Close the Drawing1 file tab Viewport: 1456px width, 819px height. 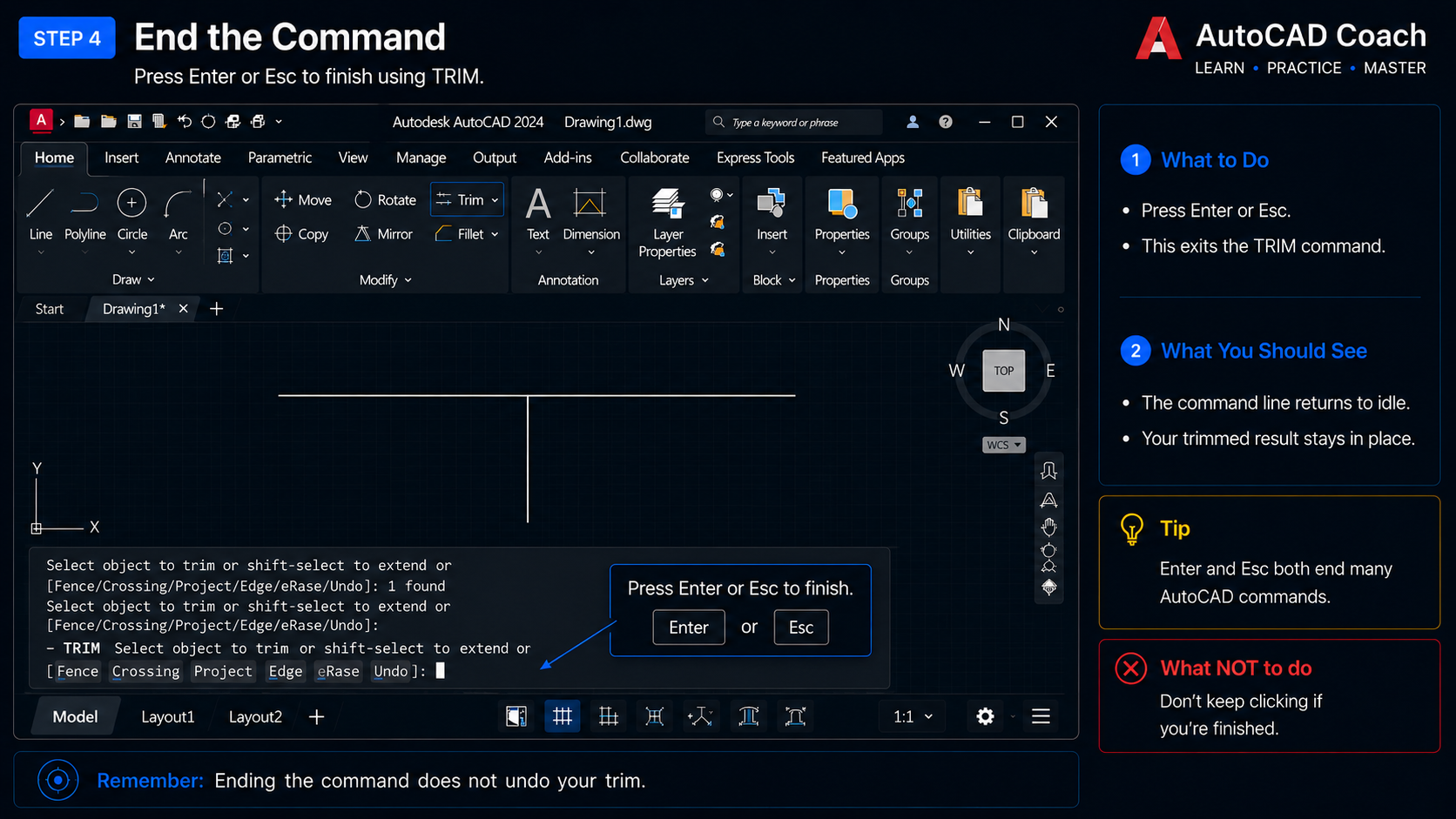point(183,309)
